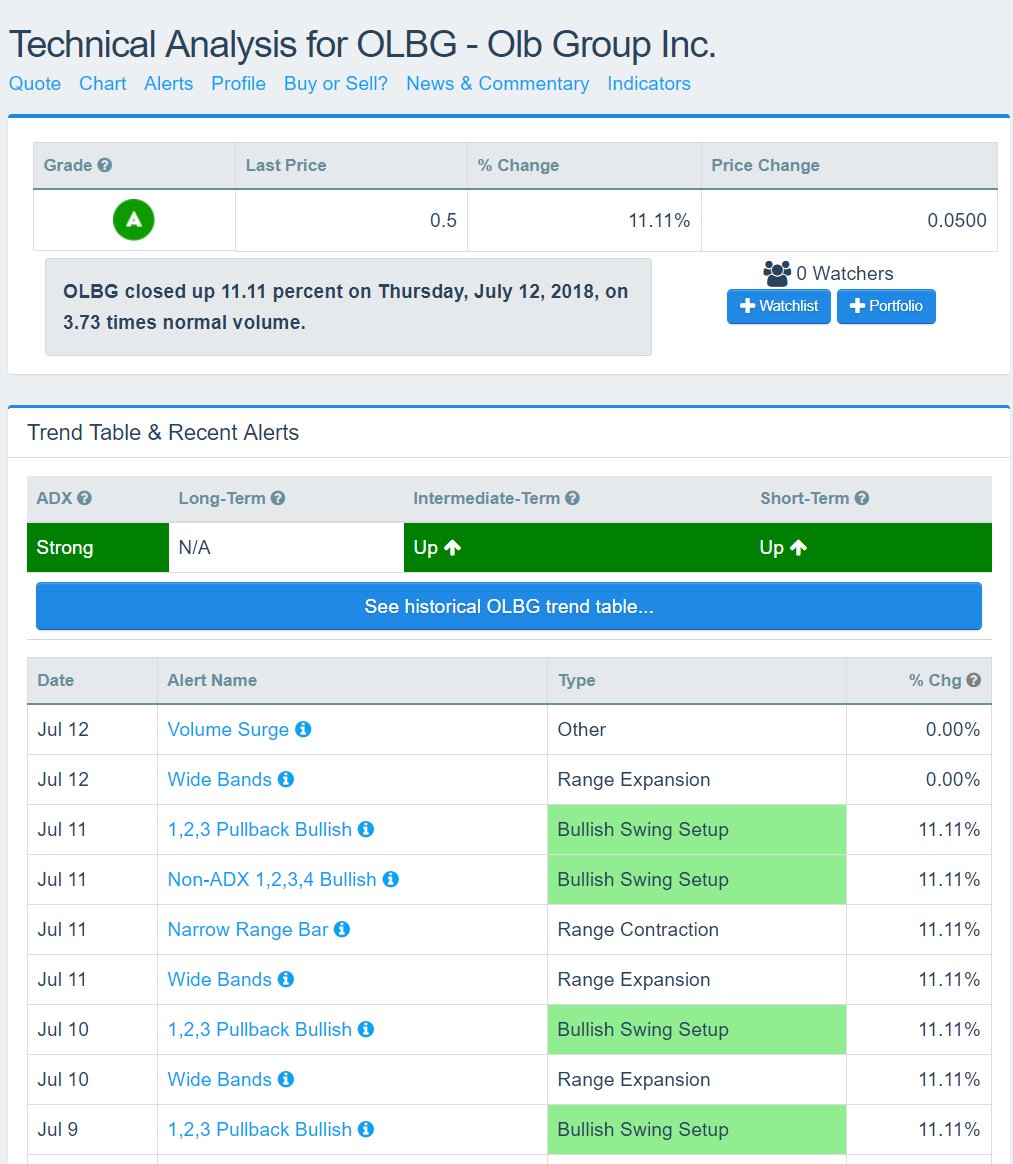Viewport: 1013px width, 1164px height.
Task: Open Non-ADX 1,2,3,4 Bullish link
Action: coord(272,879)
